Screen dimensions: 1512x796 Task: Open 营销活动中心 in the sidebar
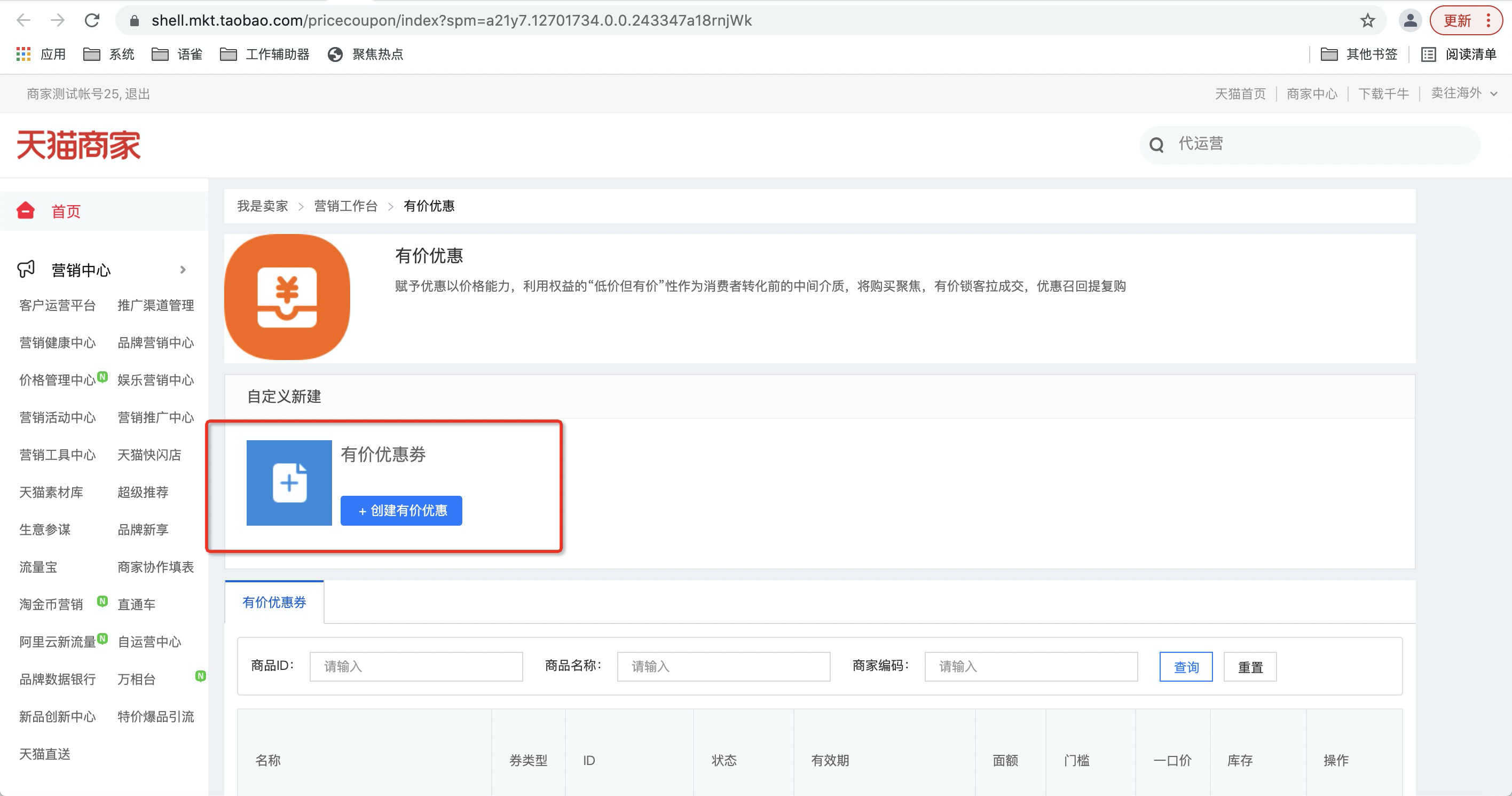point(58,418)
